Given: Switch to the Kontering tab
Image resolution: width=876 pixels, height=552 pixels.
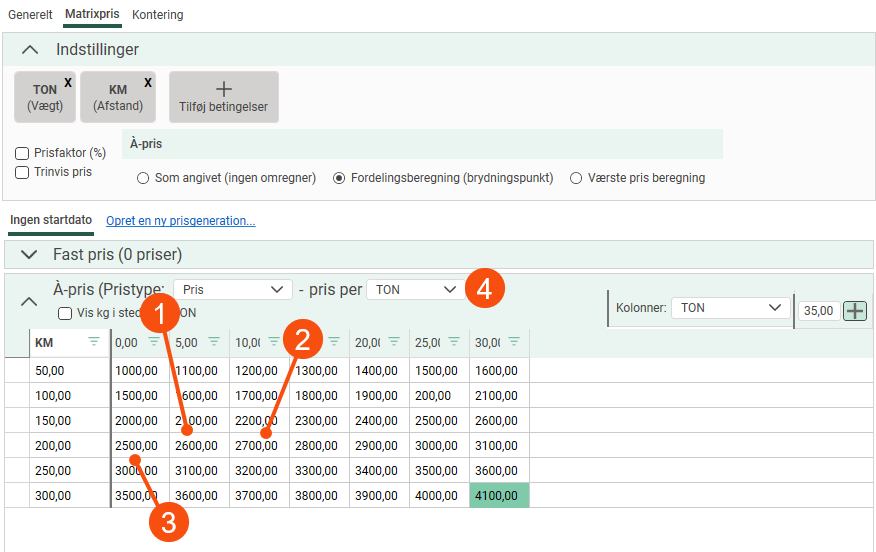Looking at the screenshot, I should coord(158,15).
